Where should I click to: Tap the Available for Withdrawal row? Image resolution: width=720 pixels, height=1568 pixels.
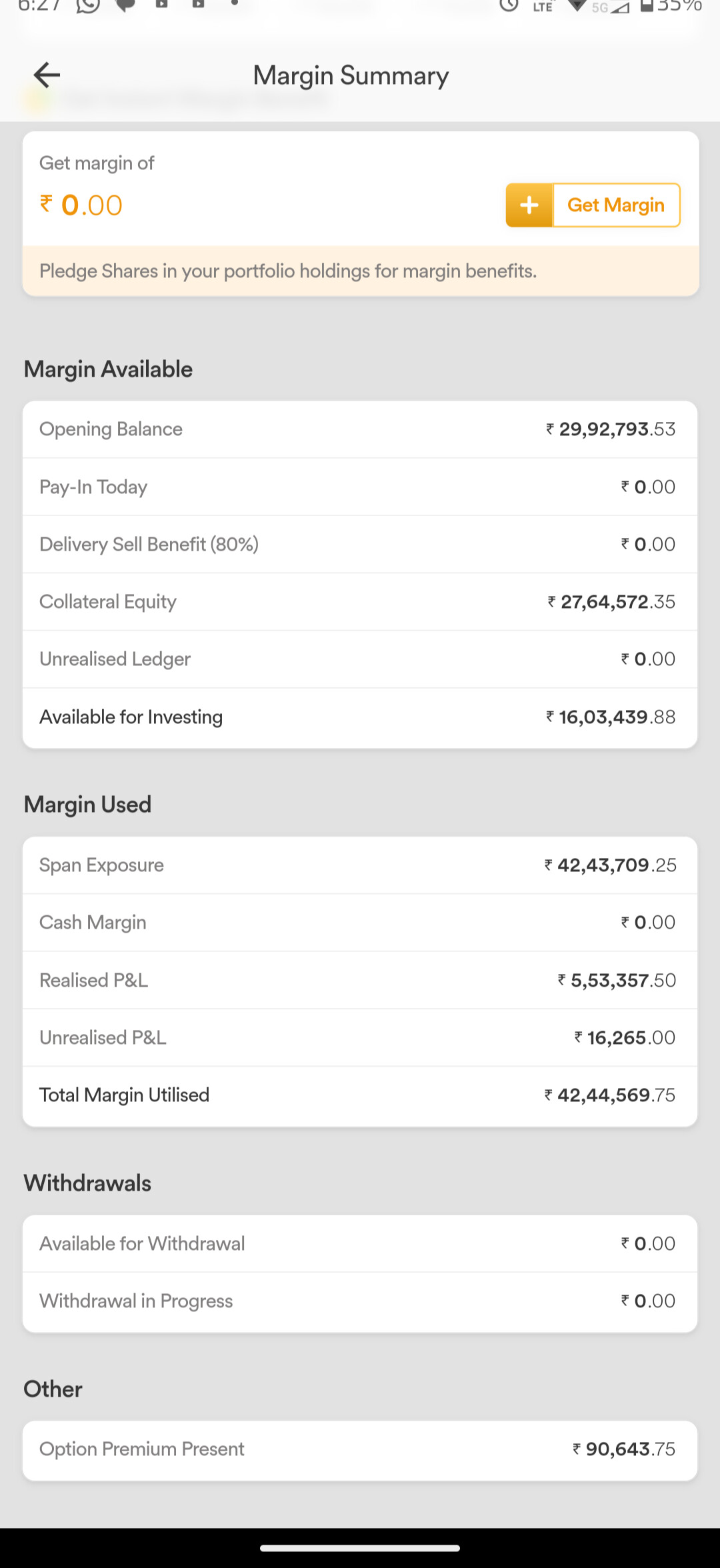click(360, 1244)
